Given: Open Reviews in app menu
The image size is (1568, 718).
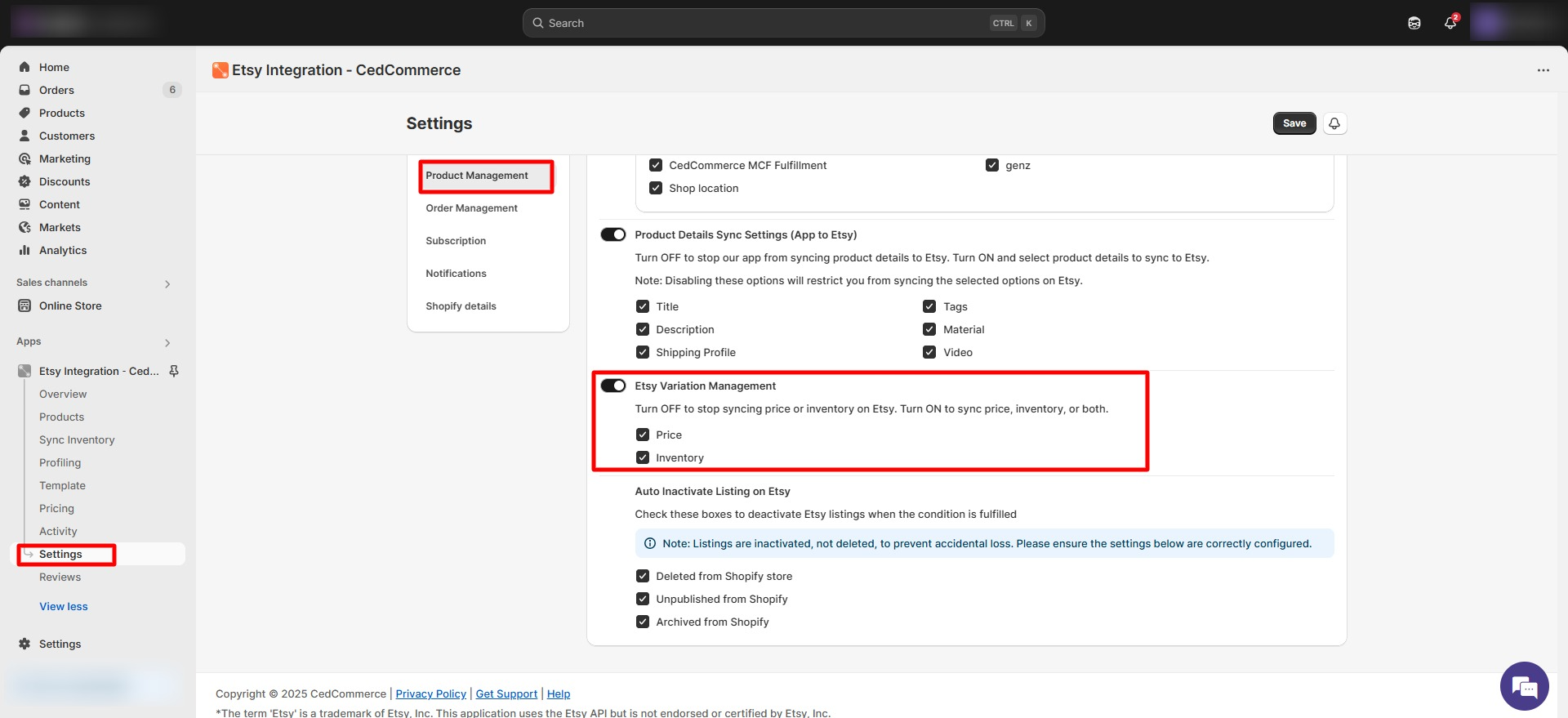Looking at the screenshot, I should pyautogui.click(x=60, y=577).
